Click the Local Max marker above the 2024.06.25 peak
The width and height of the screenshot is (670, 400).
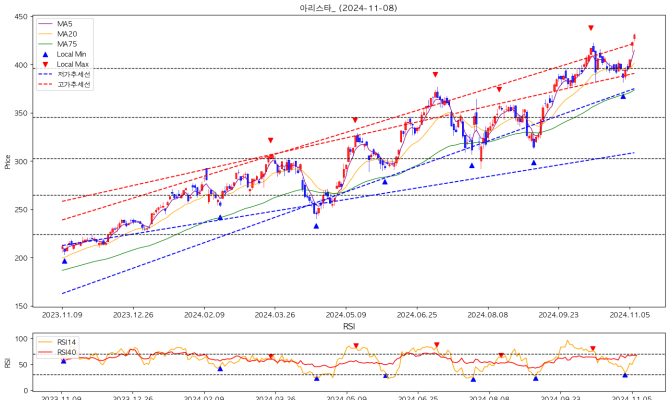click(x=435, y=75)
